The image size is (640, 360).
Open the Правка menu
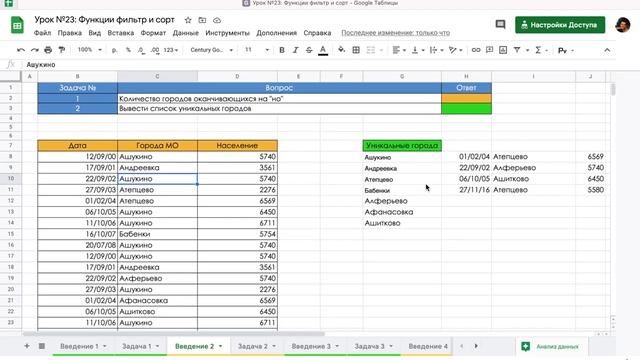pyautogui.click(x=69, y=33)
